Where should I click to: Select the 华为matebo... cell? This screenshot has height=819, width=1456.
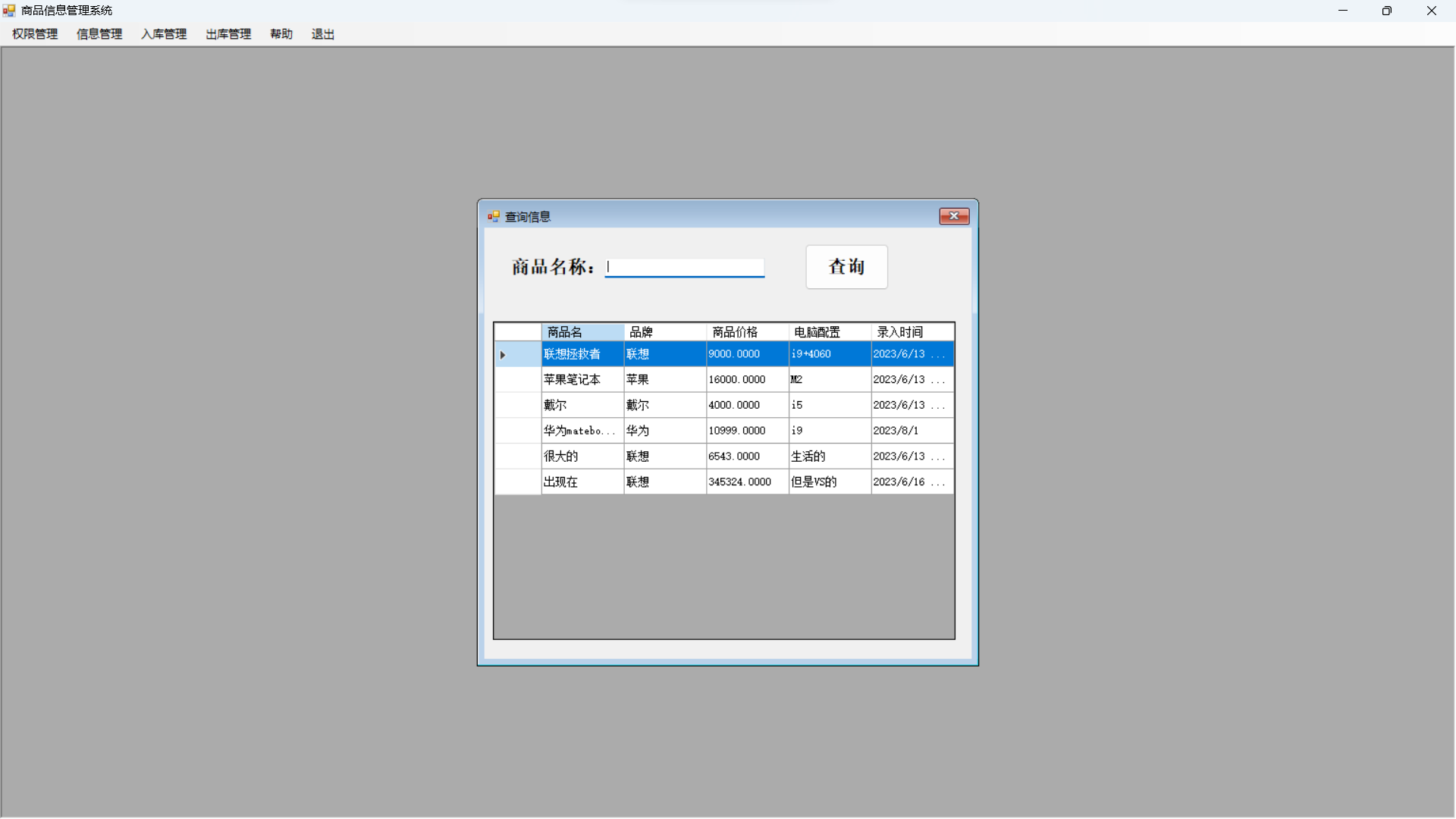click(582, 431)
